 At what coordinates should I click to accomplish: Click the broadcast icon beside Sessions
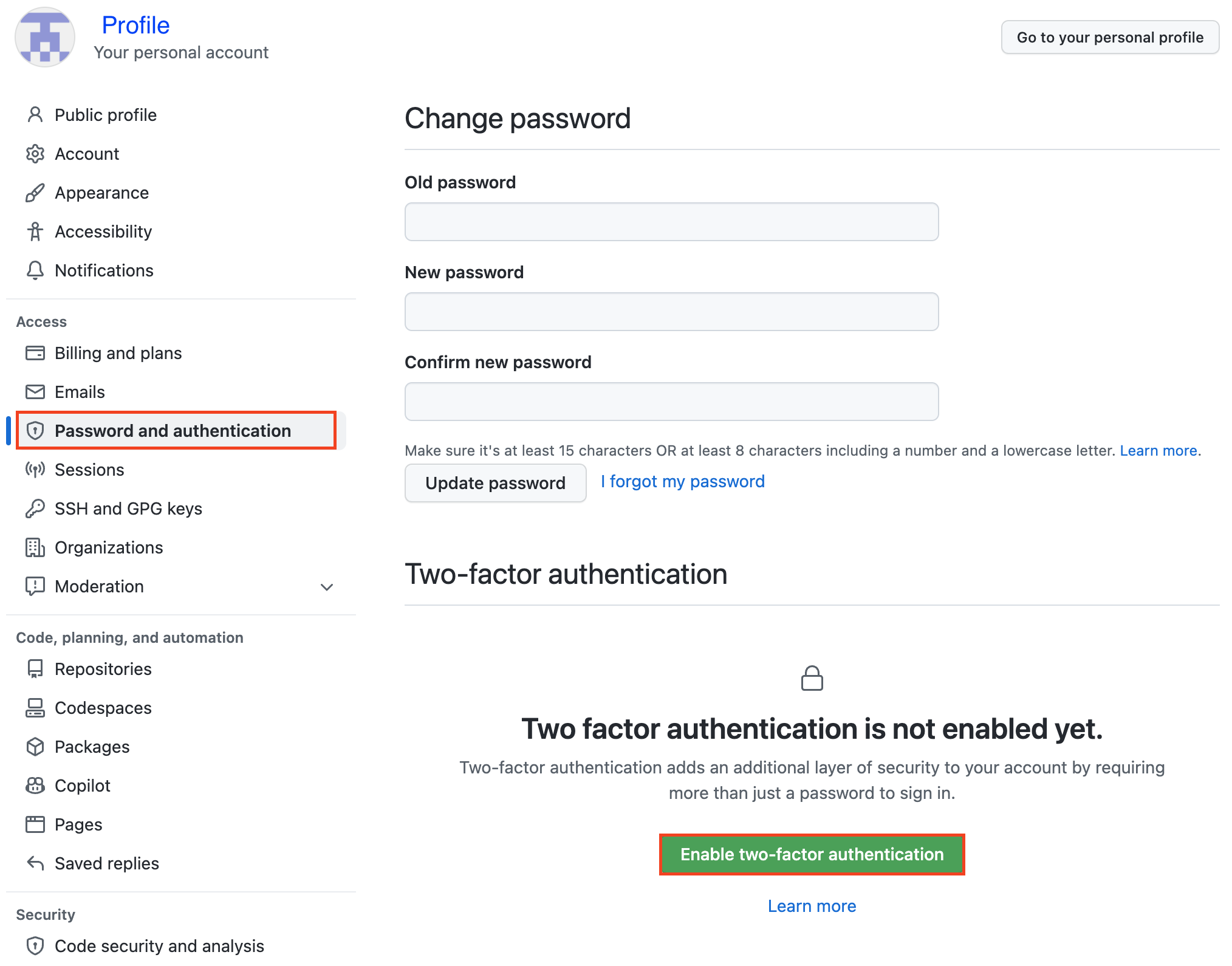coord(35,470)
